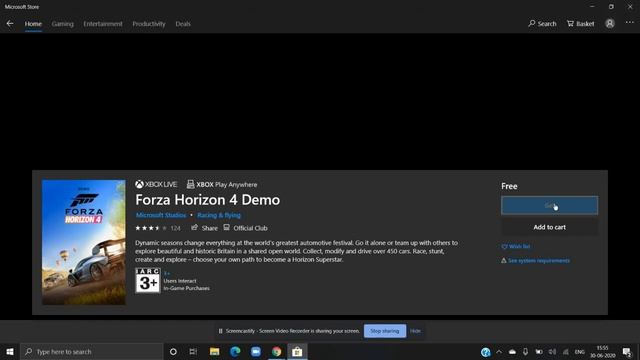Viewport: 640px width, 360px height.
Task: Click the In-Game Purchases text
Action: [x=187, y=288]
